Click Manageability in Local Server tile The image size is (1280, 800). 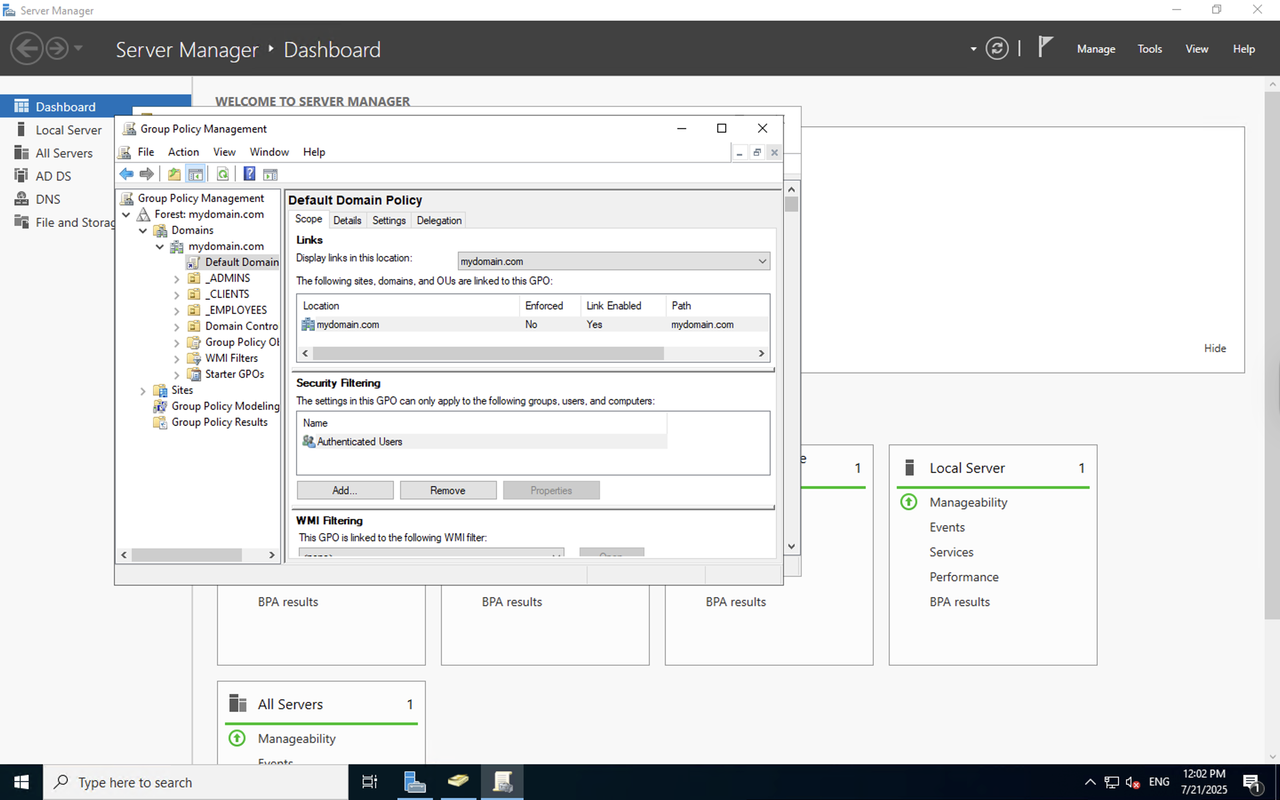tap(968, 502)
